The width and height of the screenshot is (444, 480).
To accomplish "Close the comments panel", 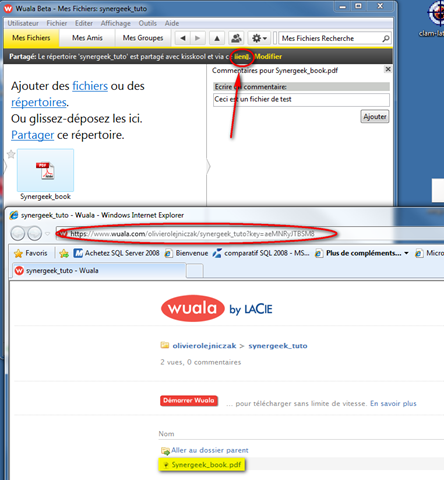I will click(x=388, y=69).
